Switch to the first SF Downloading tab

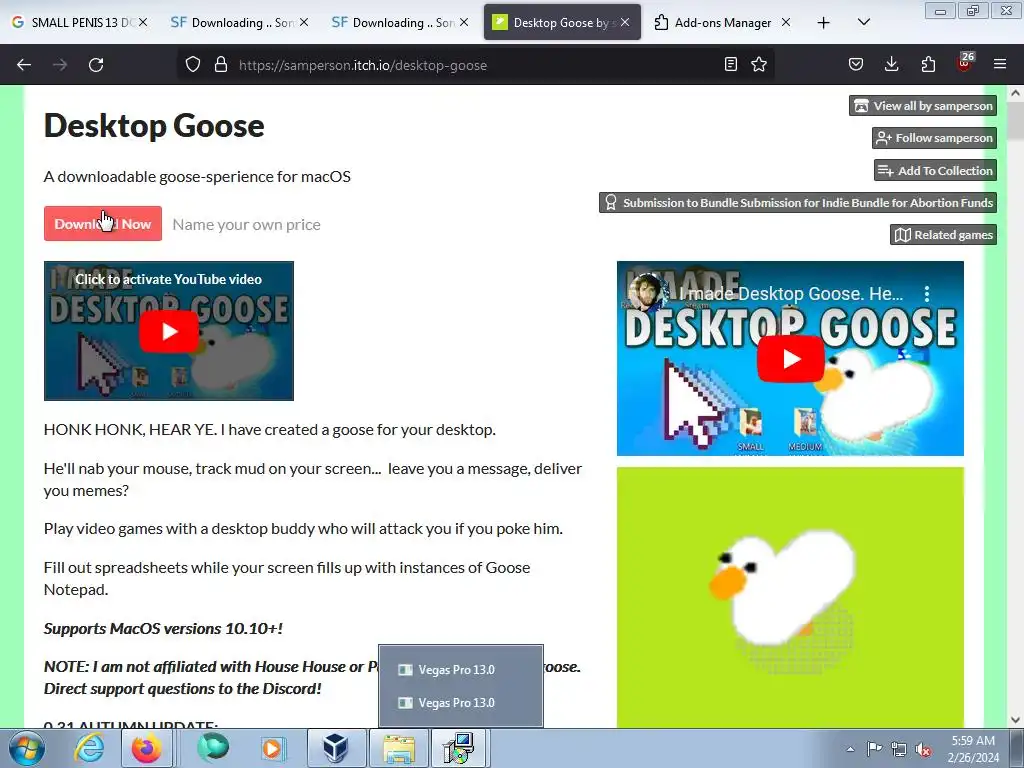pos(239,22)
